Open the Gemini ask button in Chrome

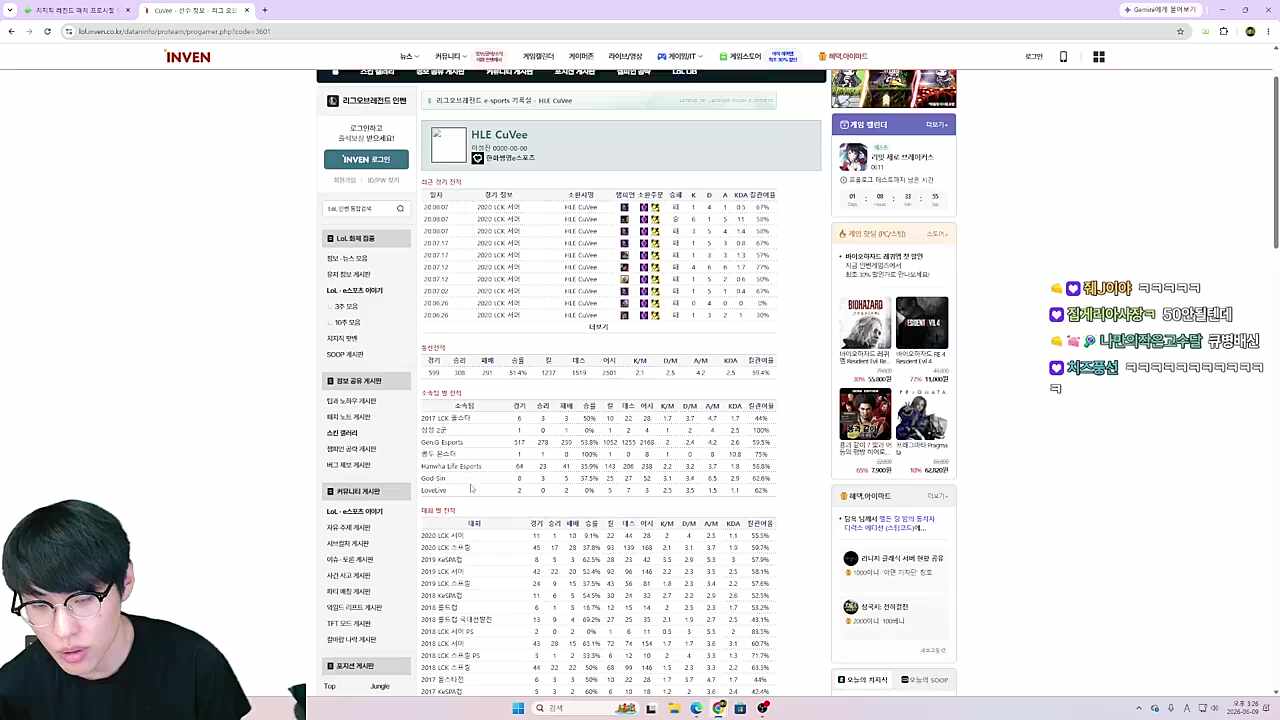[x=1159, y=10]
